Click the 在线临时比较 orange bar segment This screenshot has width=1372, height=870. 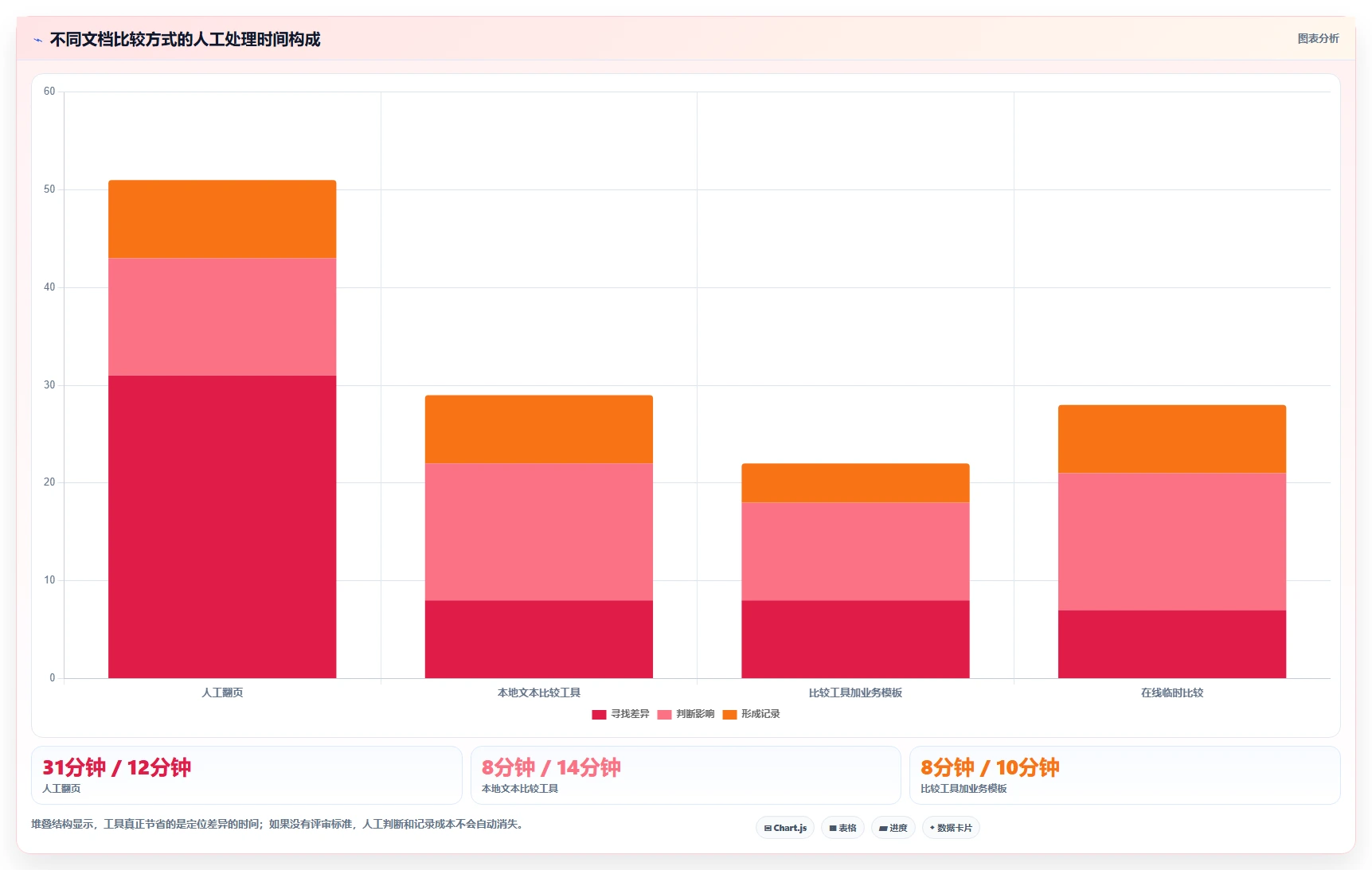pos(1172,439)
